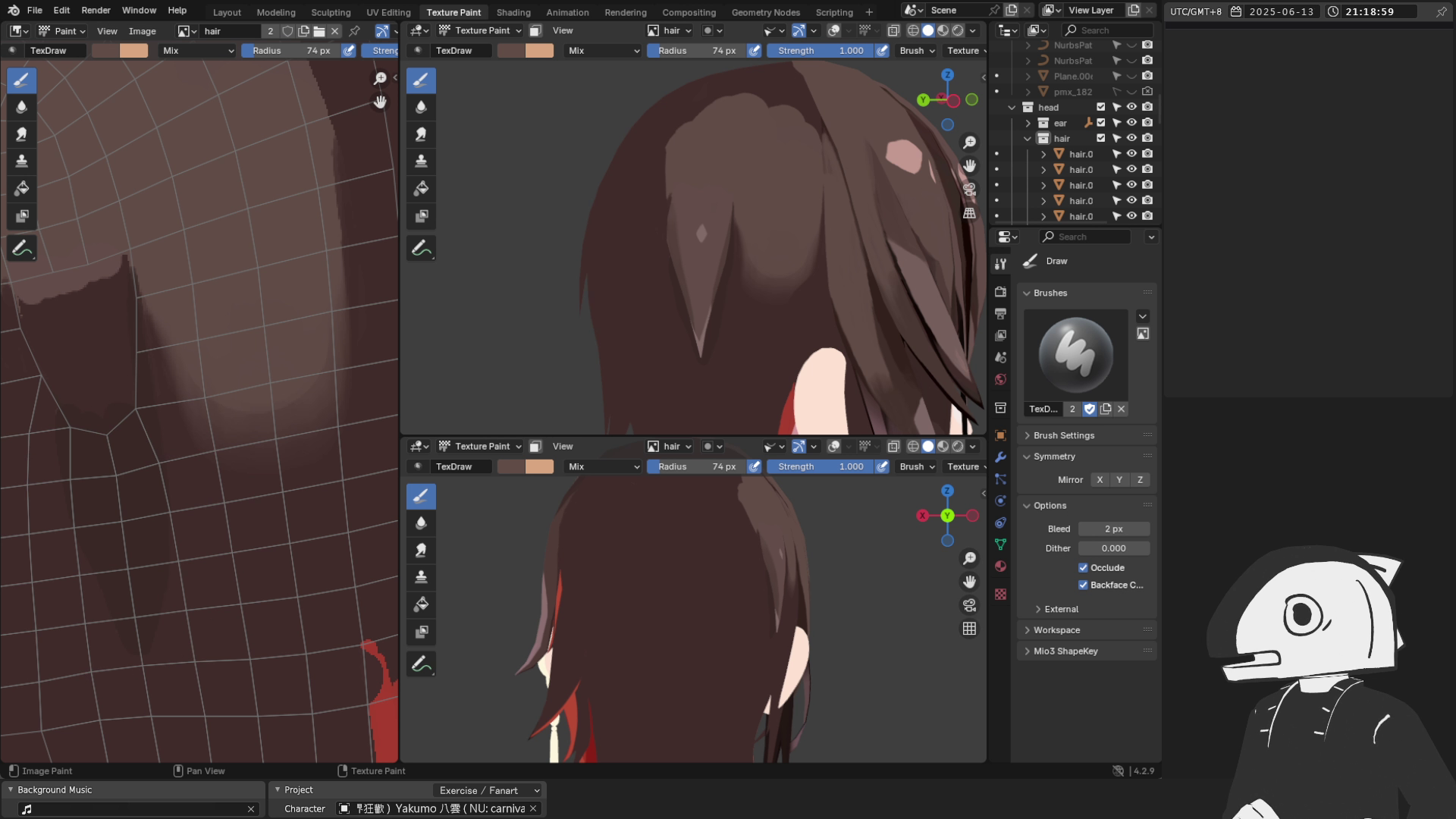Select the Fill tool in the upper 3D viewport
1456x819 pixels.
pyautogui.click(x=421, y=189)
